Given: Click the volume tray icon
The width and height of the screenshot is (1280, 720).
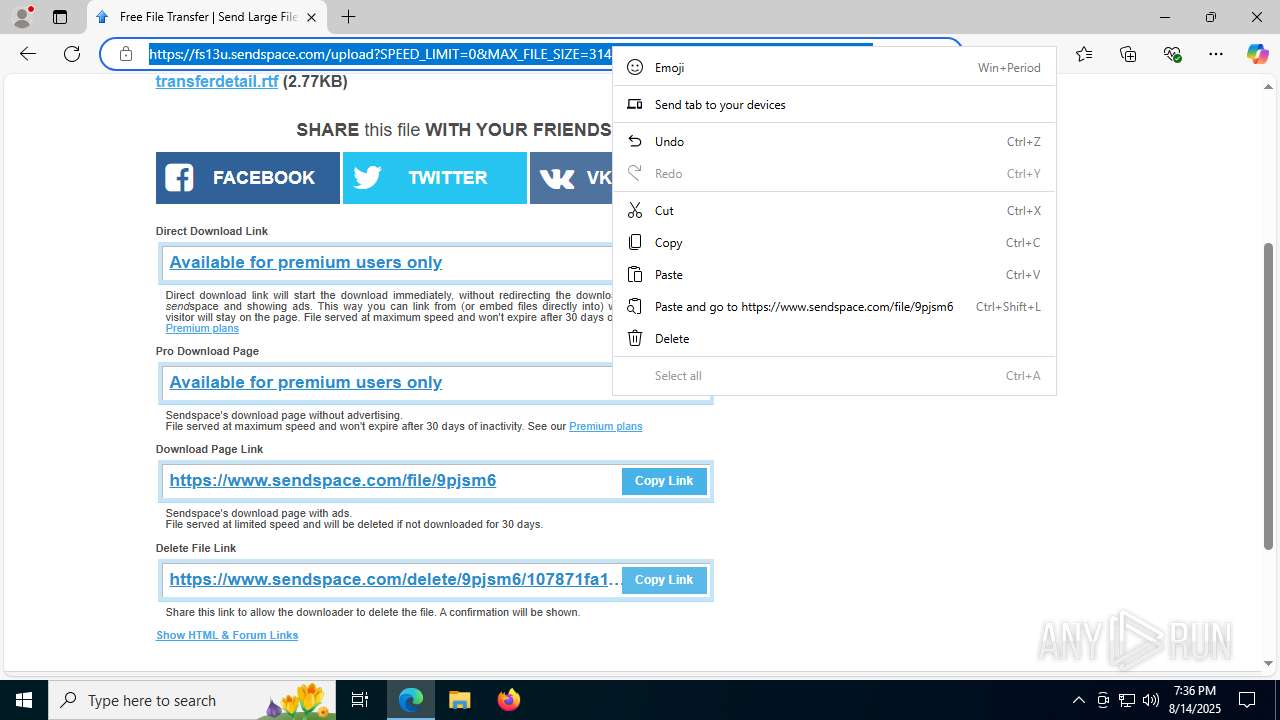Looking at the screenshot, I should [x=1151, y=700].
